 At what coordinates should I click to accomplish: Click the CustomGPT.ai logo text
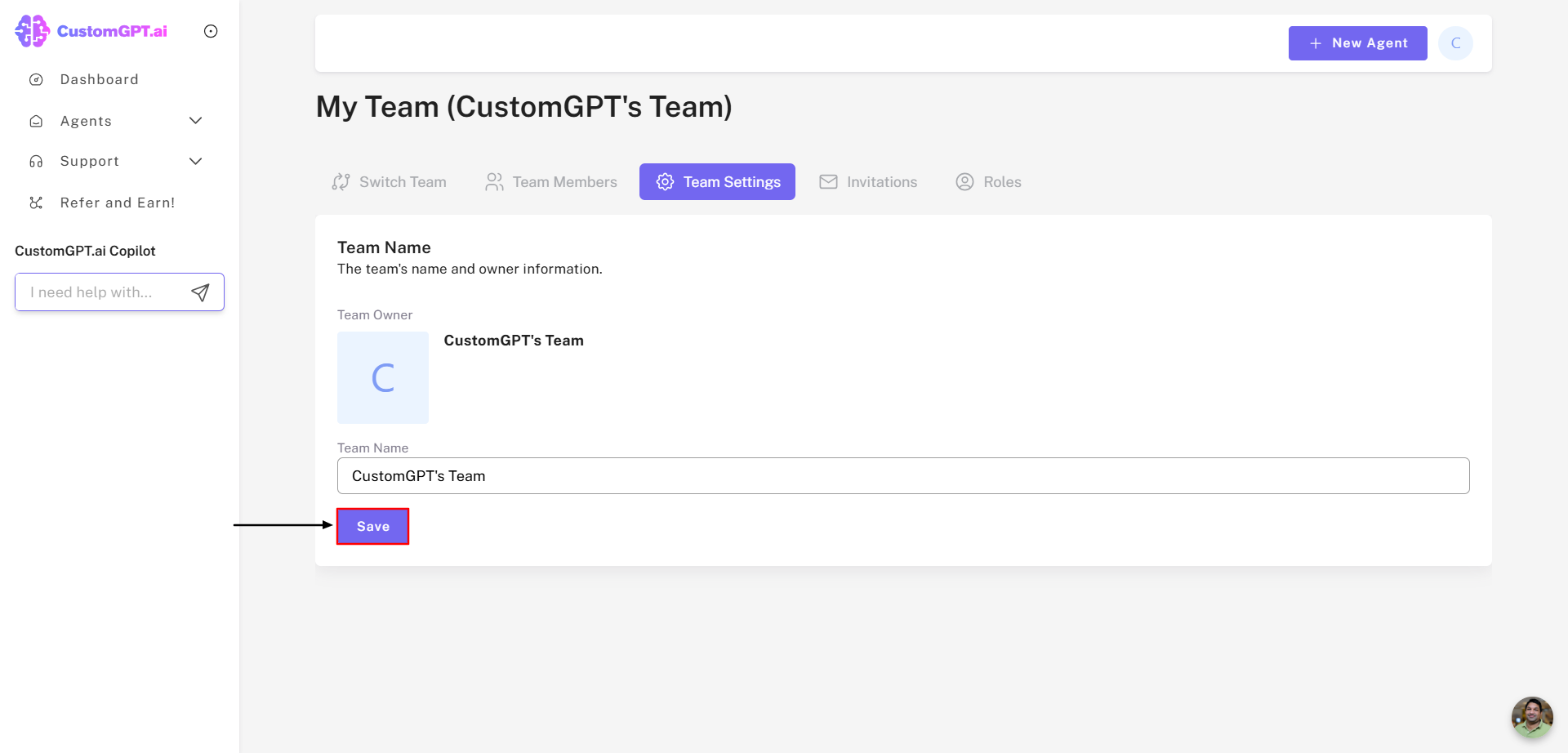[x=112, y=31]
